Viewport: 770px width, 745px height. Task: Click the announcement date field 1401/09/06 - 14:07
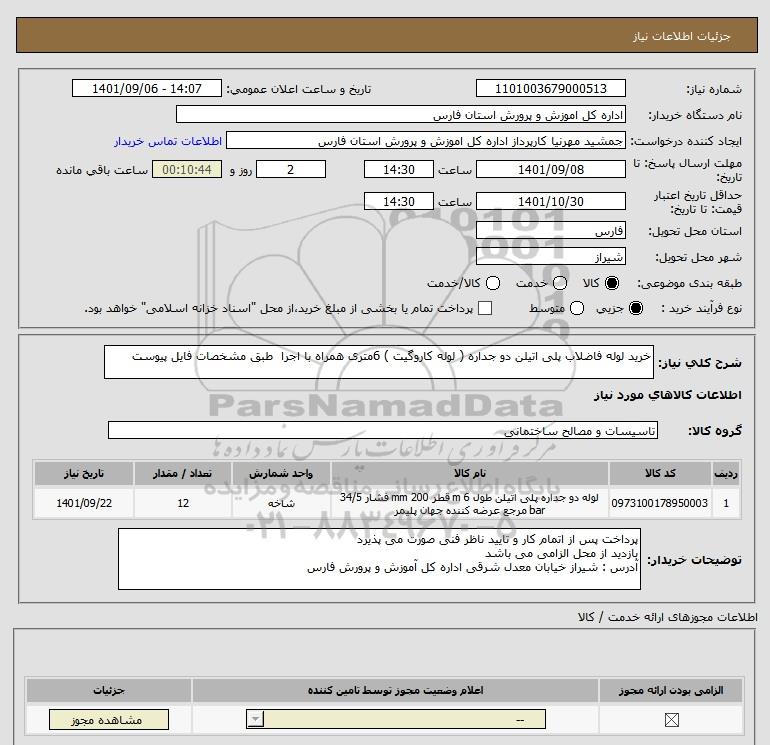tap(146, 88)
